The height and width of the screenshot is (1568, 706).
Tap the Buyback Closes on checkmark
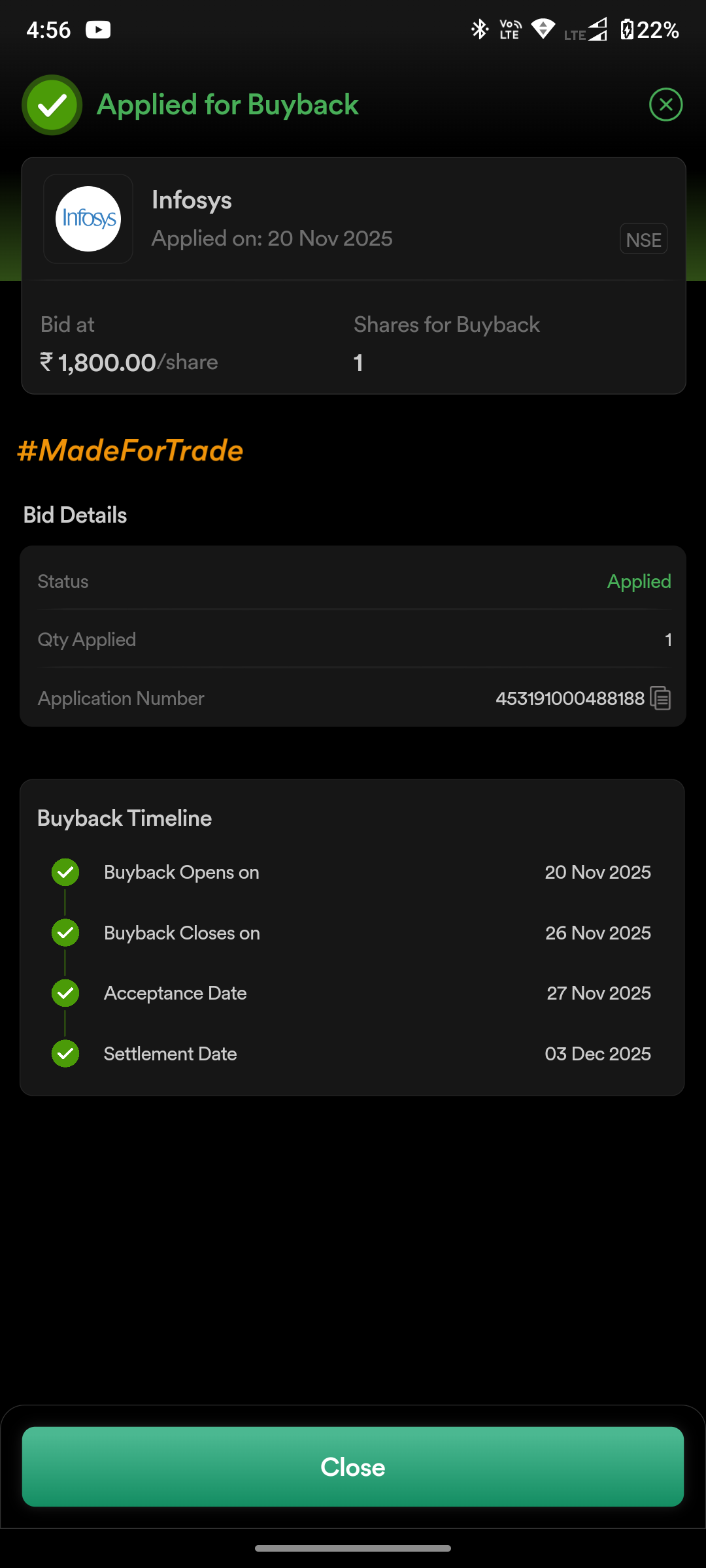click(x=65, y=932)
